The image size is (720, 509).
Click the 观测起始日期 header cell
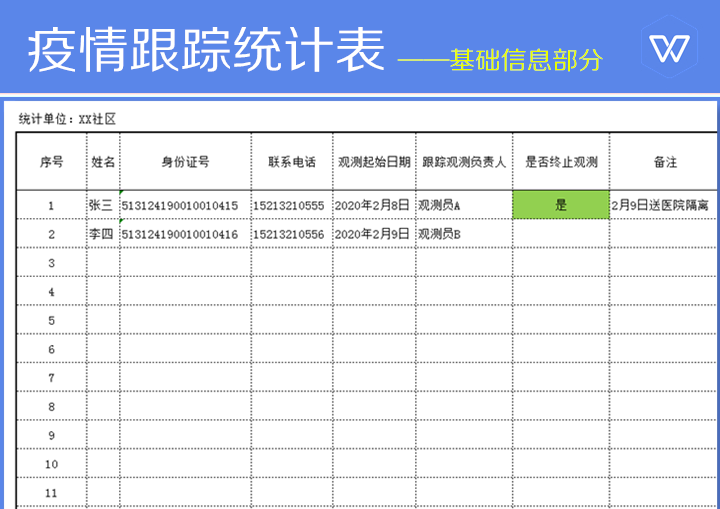click(374, 162)
